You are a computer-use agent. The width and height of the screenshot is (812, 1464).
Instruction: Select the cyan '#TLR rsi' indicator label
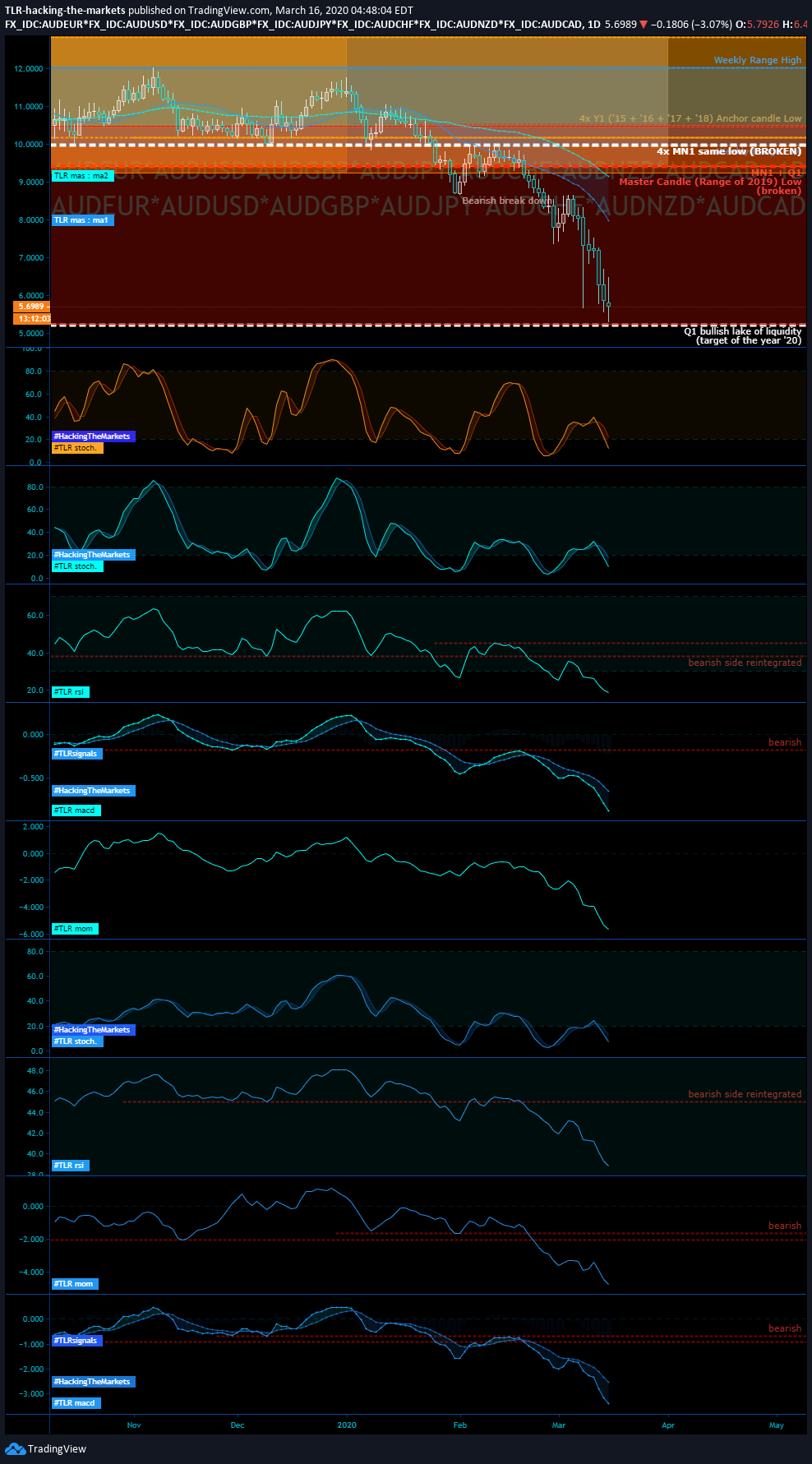coord(70,692)
